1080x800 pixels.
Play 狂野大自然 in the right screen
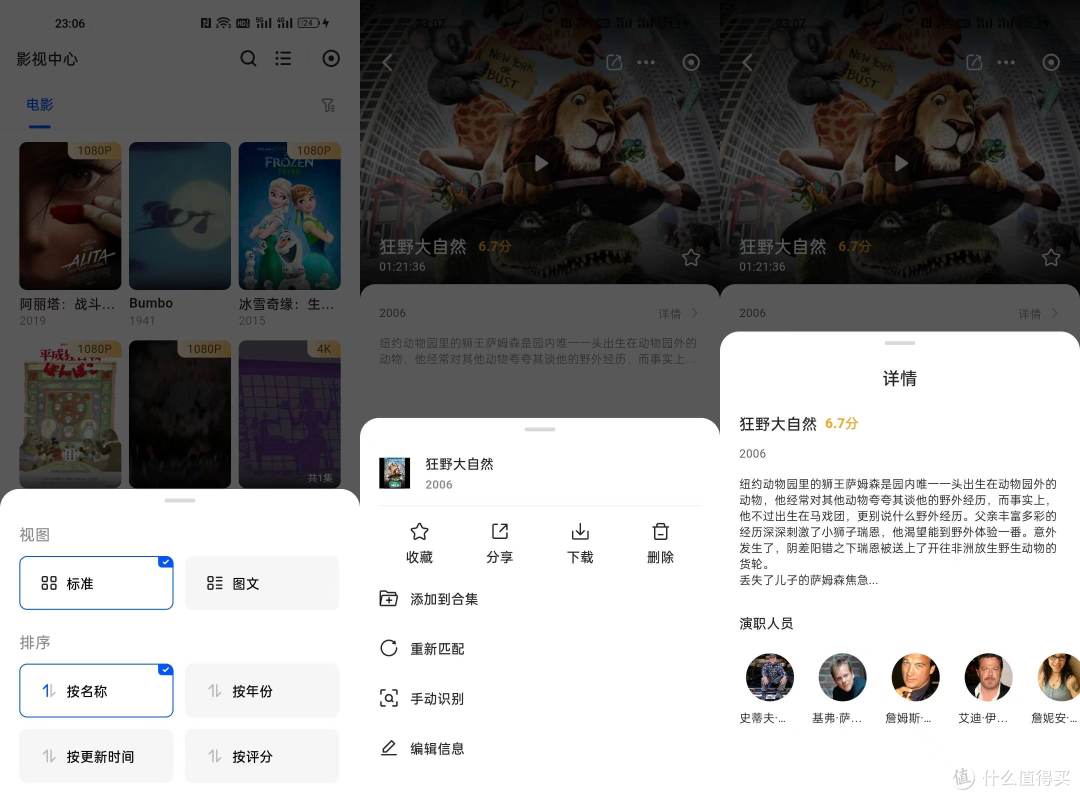coord(901,163)
